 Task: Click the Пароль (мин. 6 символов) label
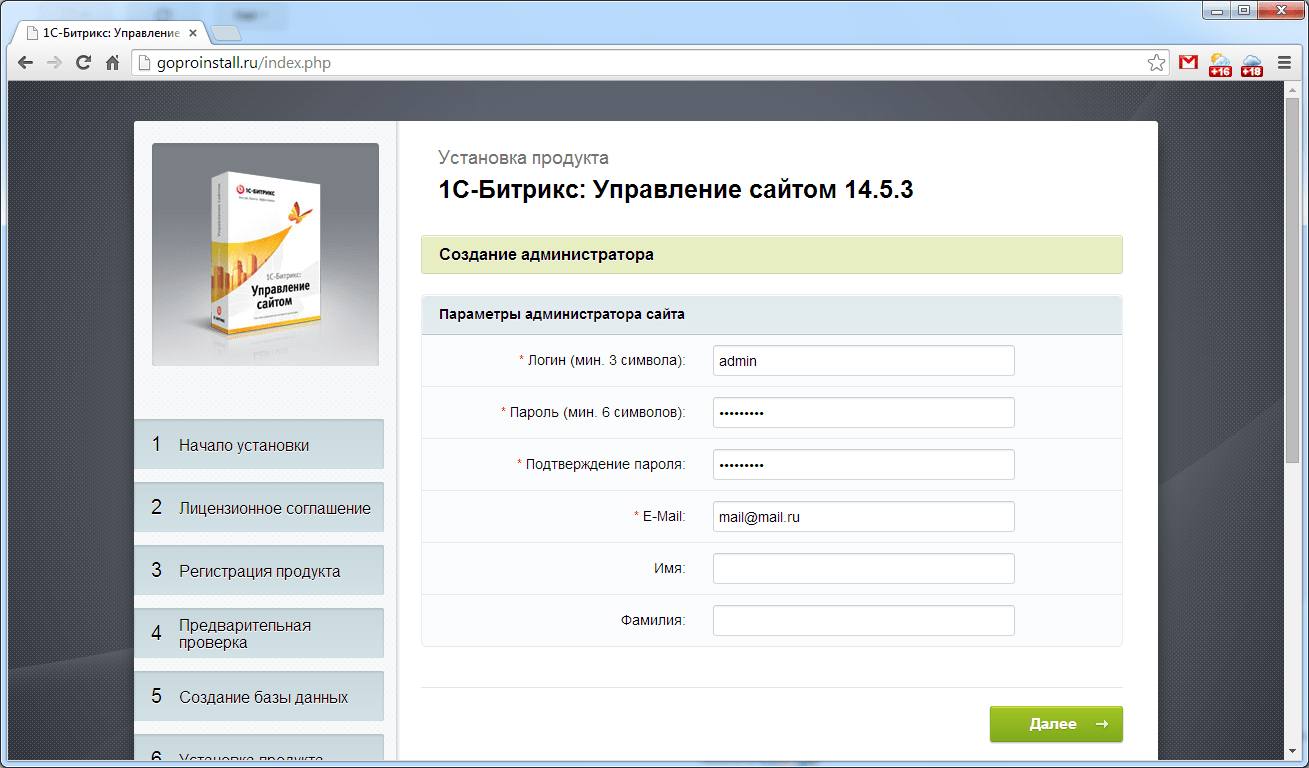[593, 413]
